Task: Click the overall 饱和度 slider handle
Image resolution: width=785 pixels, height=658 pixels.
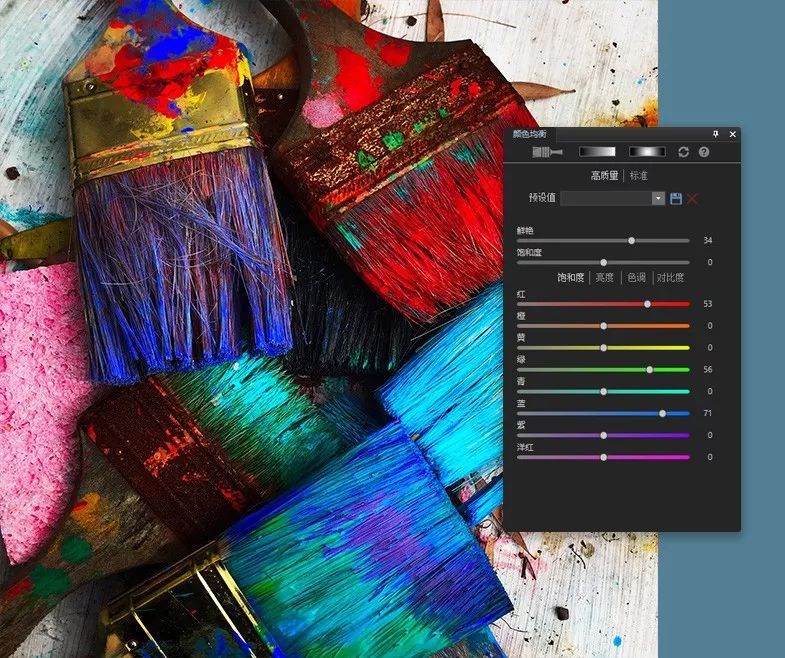Action: click(x=604, y=262)
